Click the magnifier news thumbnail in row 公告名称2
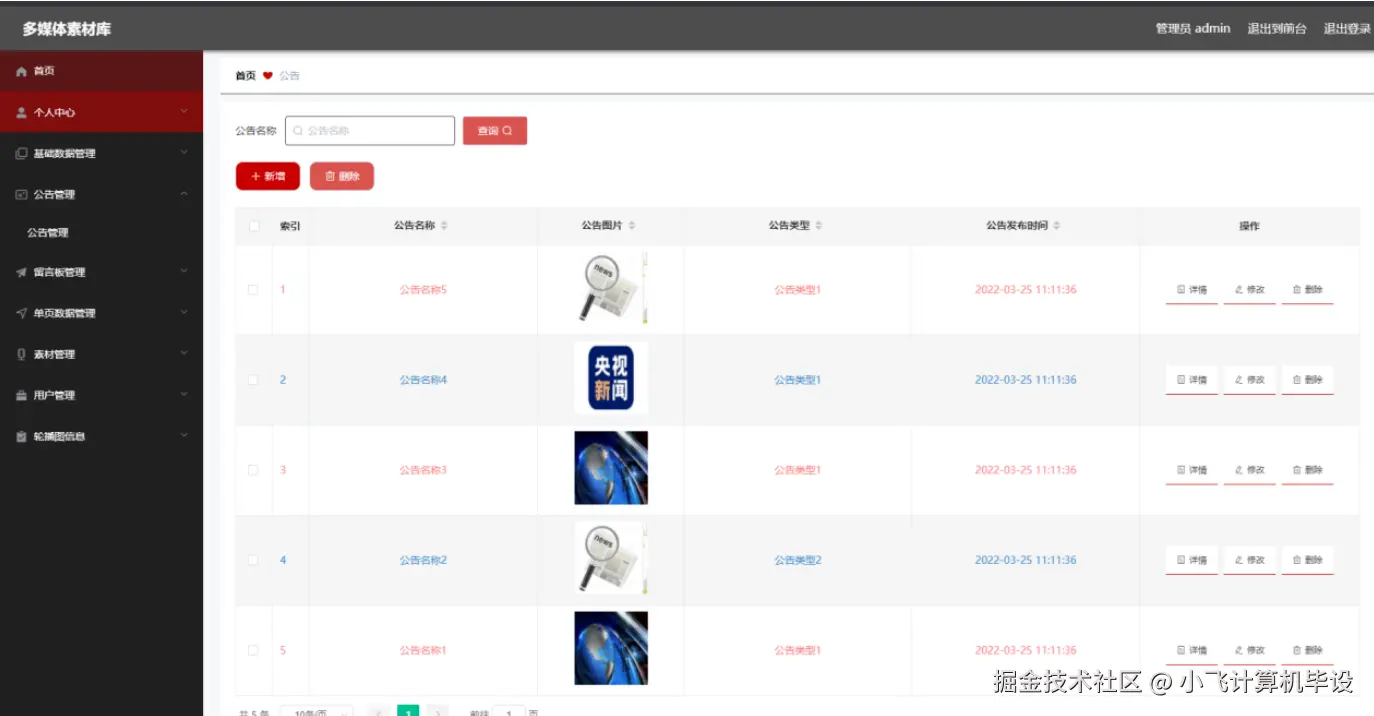The width and height of the screenshot is (1374, 716). click(611, 558)
